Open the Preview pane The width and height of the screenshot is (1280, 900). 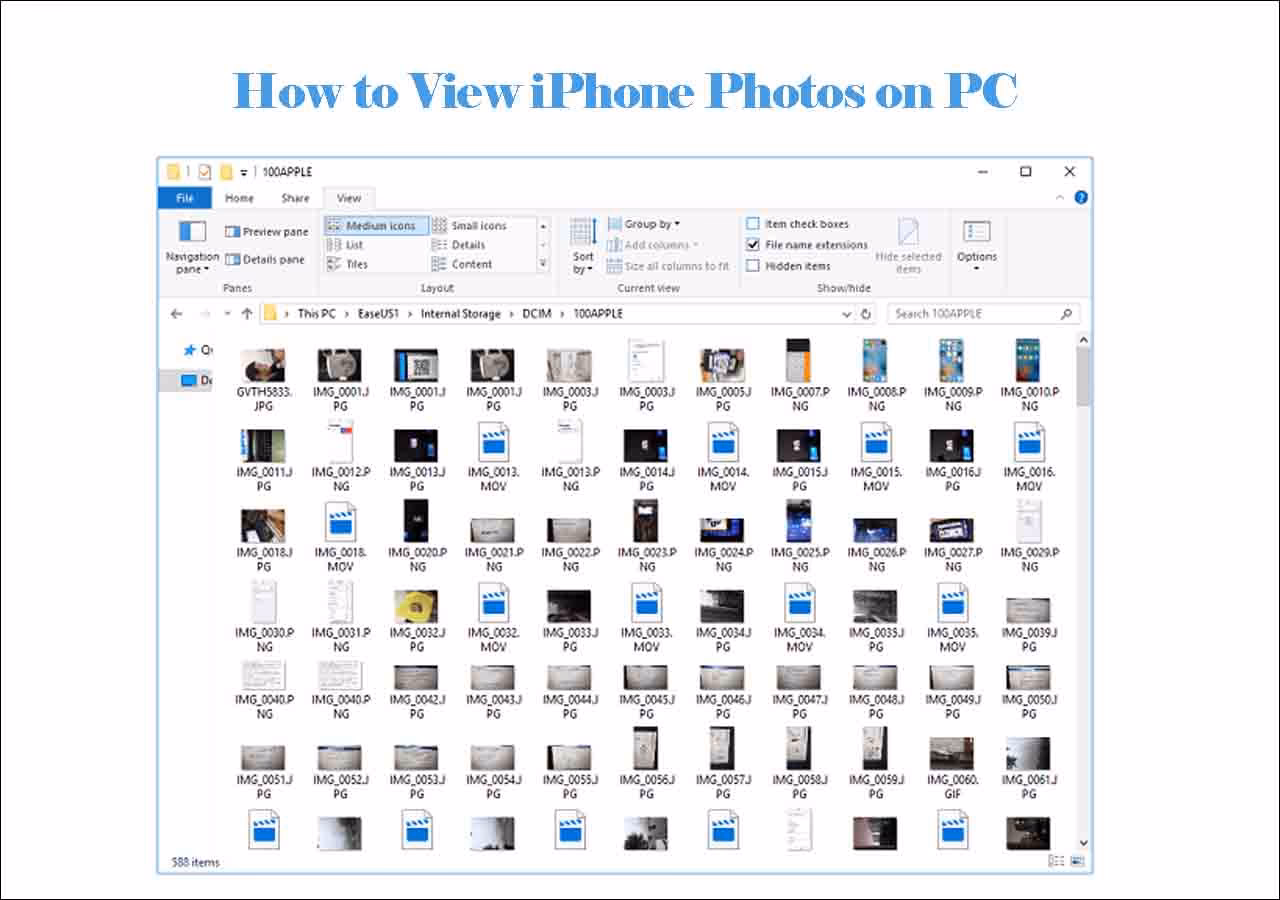click(x=266, y=231)
